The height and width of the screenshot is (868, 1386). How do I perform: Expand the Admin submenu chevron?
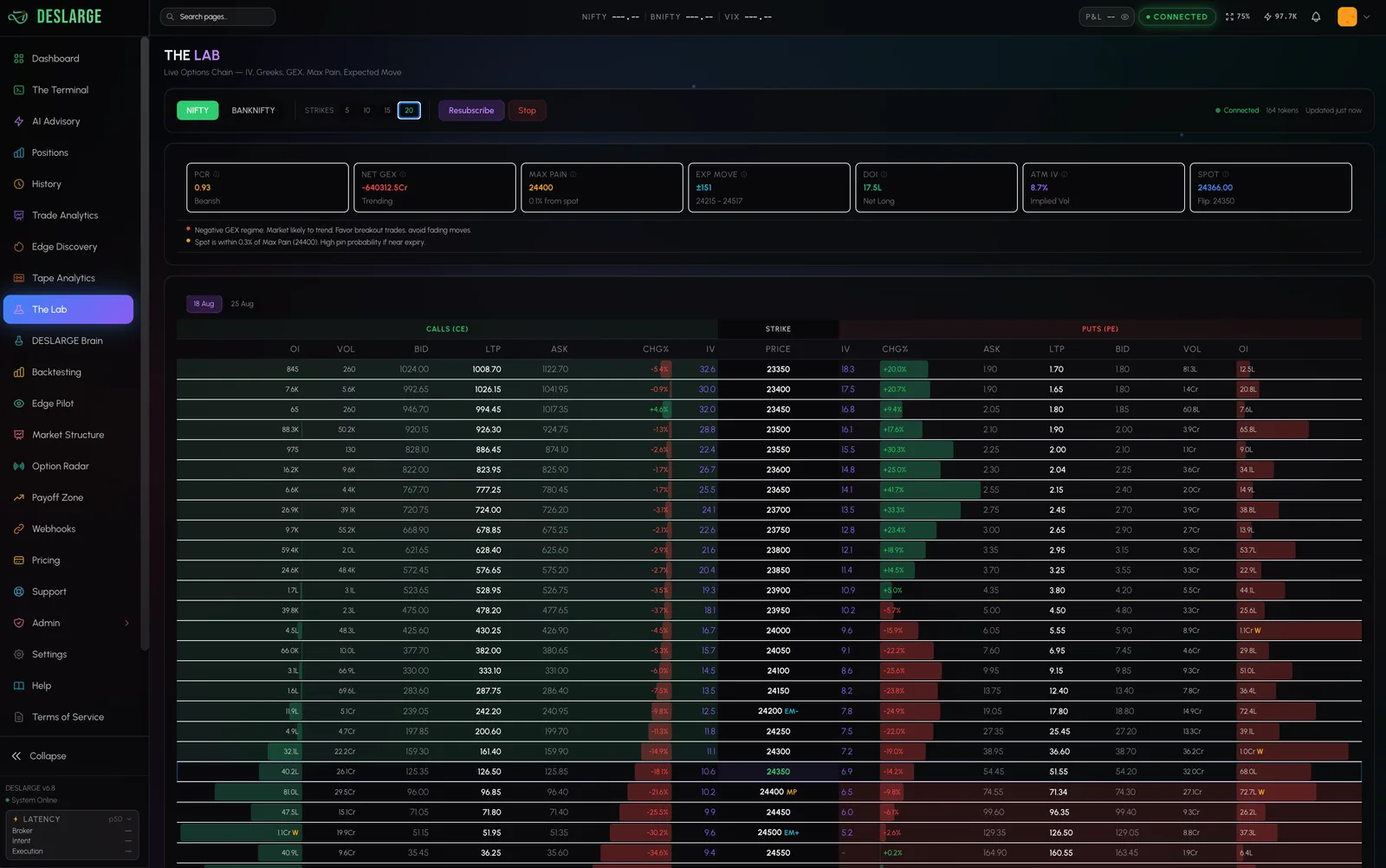[127, 623]
